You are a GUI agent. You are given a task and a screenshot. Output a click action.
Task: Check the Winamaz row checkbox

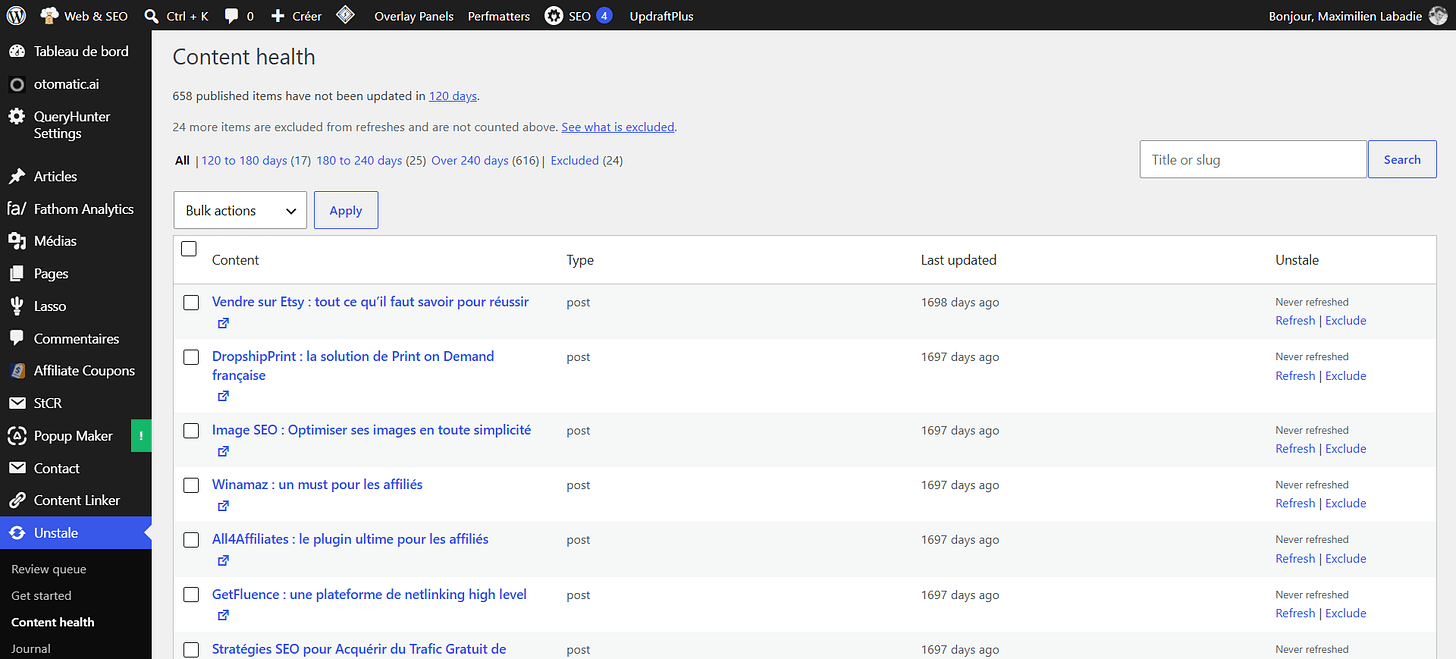click(x=191, y=485)
